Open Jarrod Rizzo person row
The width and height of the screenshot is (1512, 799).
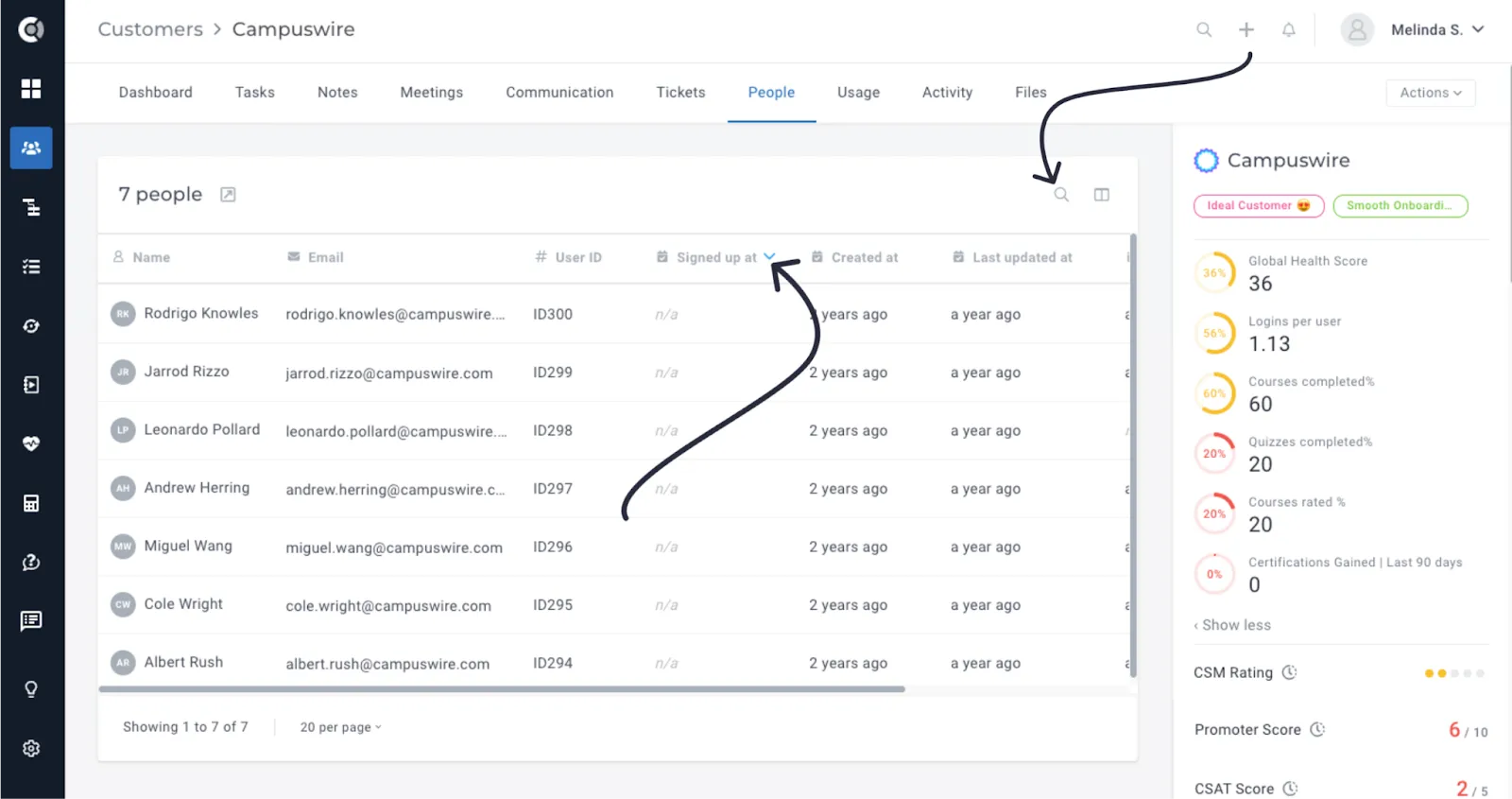[614, 373]
